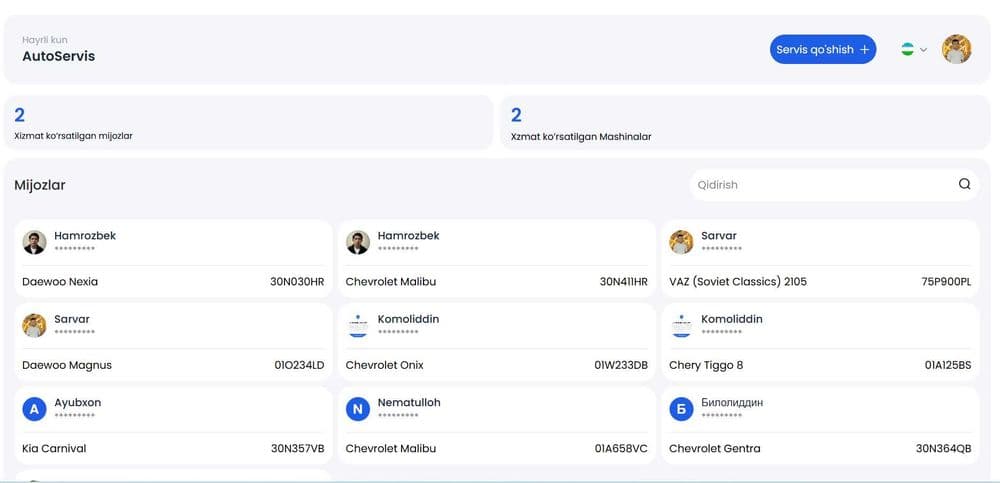The height and width of the screenshot is (483, 1000).
Task: Select plate number 30N357VB
Action: (x=298, y=449)
